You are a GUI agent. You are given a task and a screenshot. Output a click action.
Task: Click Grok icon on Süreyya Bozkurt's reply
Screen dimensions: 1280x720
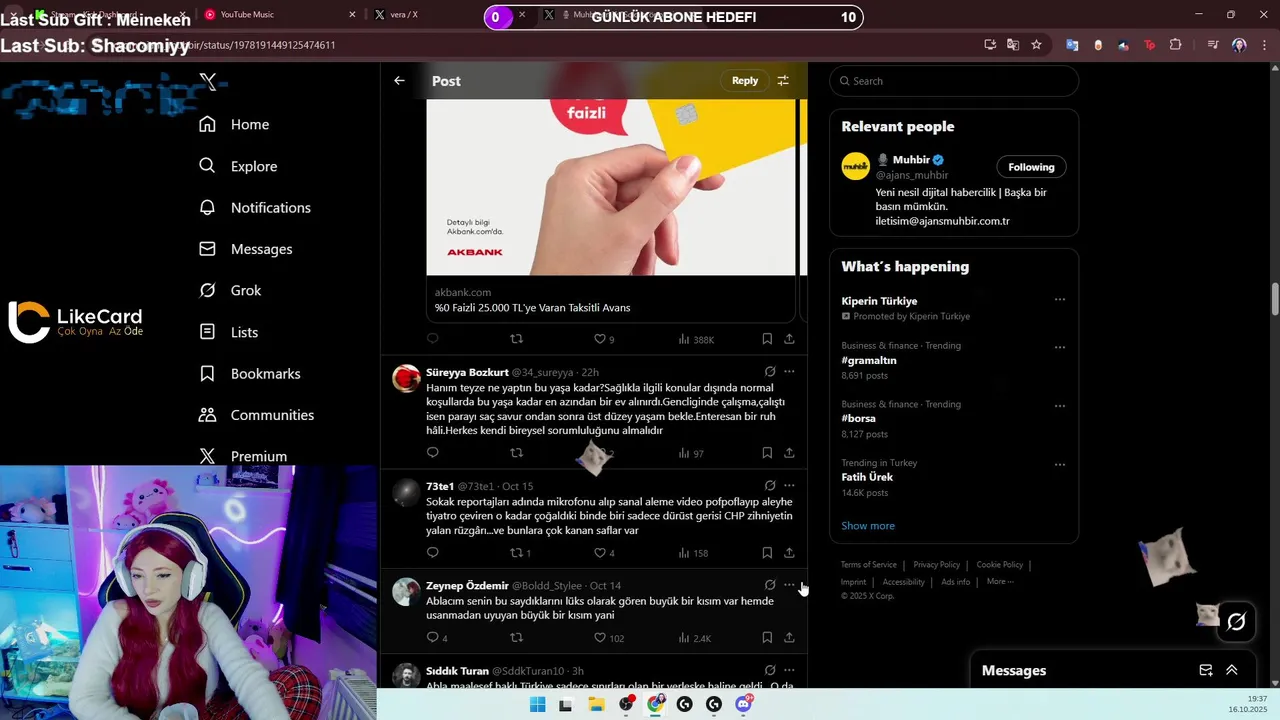[x=770, y=372]
